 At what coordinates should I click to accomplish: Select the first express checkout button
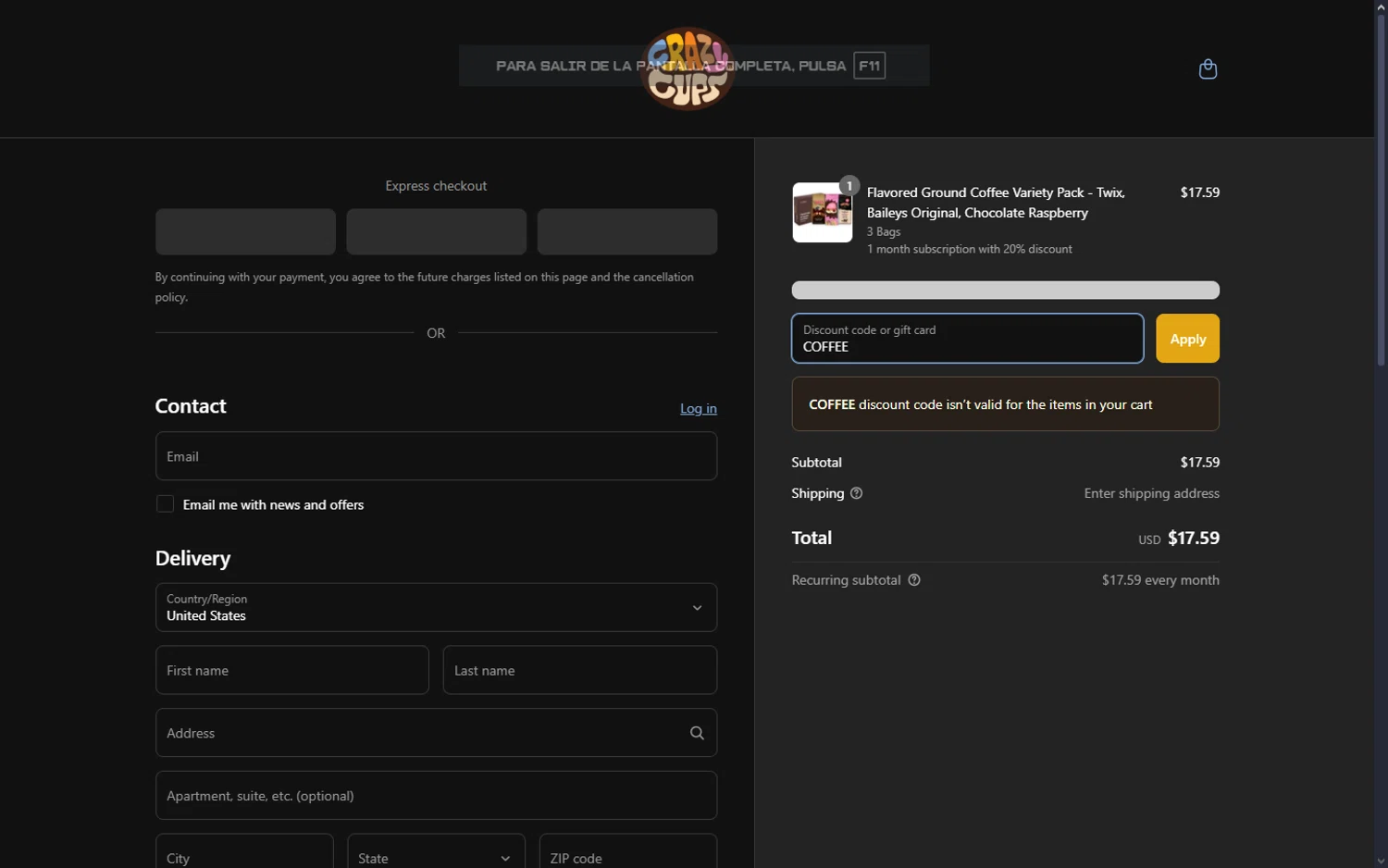click(x=245, y=231)
